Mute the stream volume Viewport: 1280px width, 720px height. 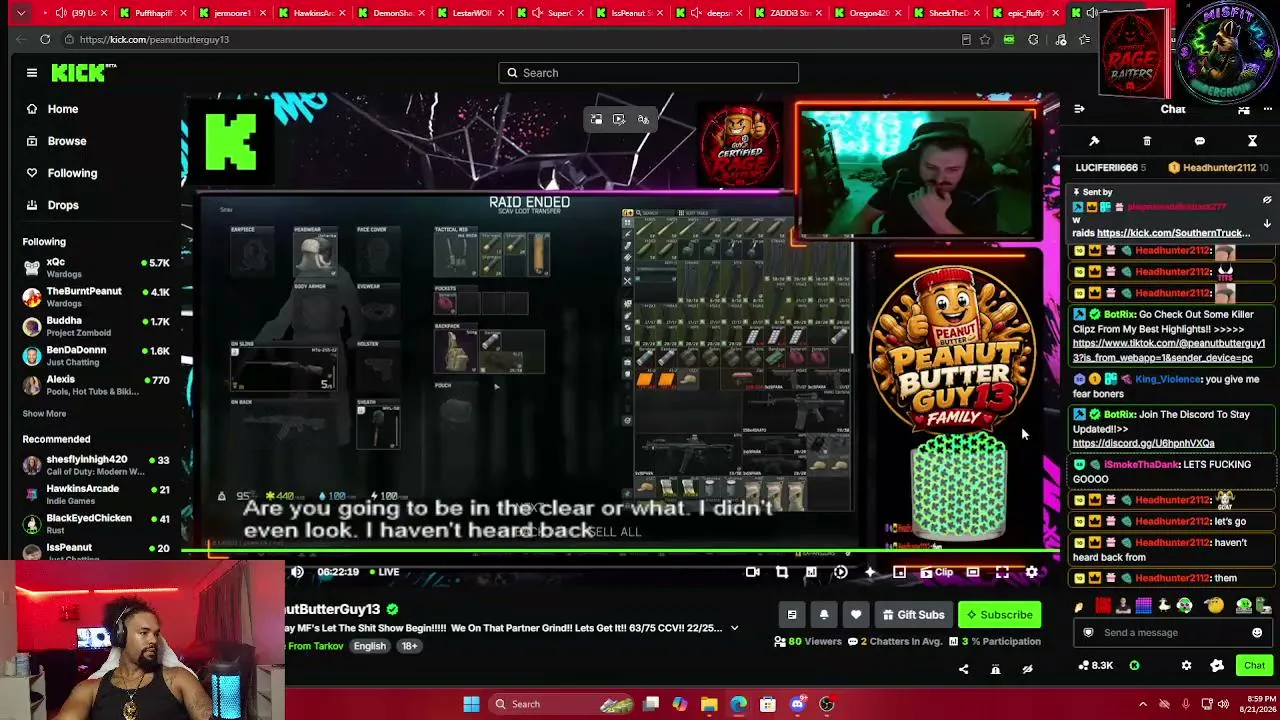[x=297, y=572]
